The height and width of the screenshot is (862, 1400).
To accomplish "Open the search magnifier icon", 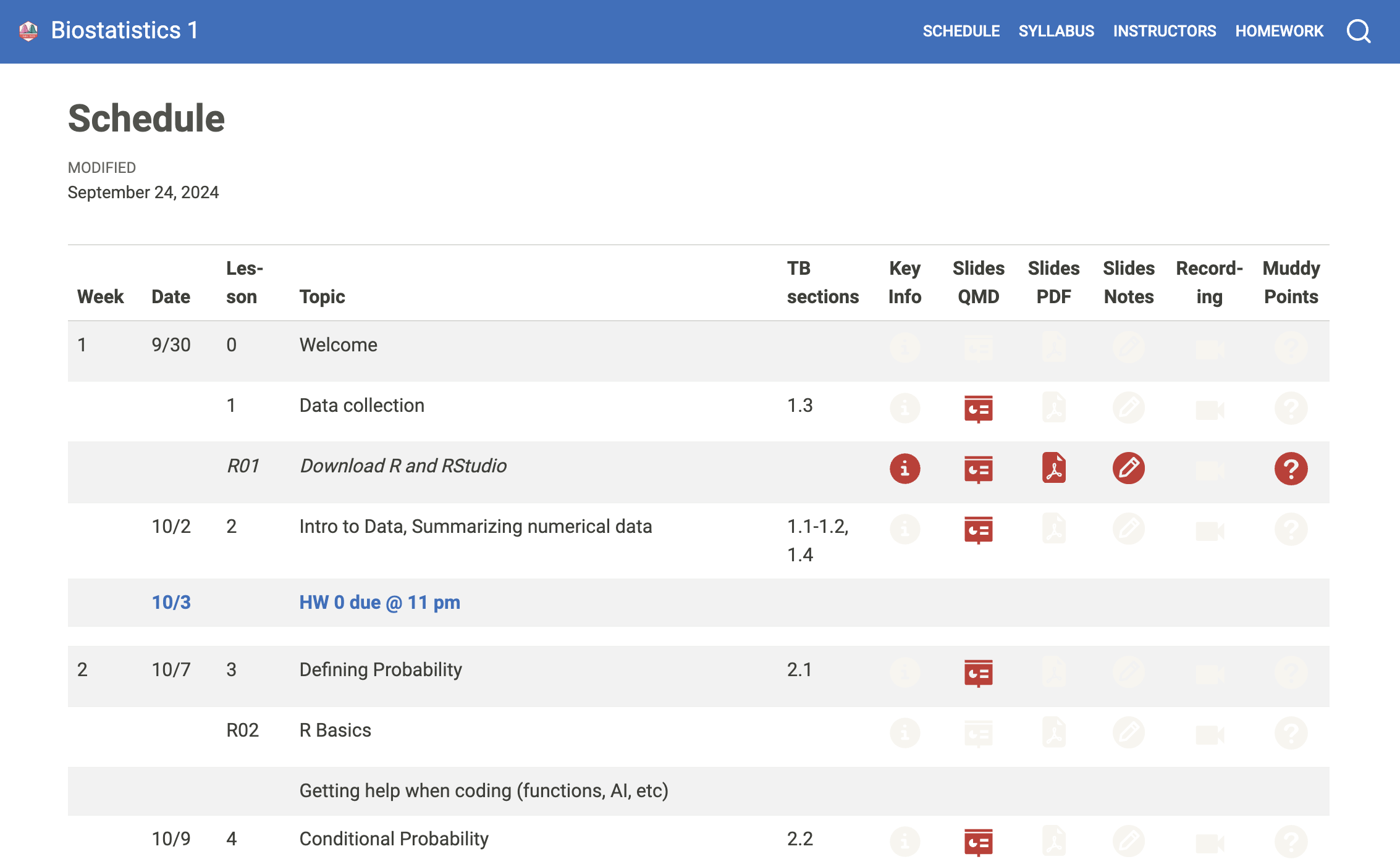I will coord(1359,31).
